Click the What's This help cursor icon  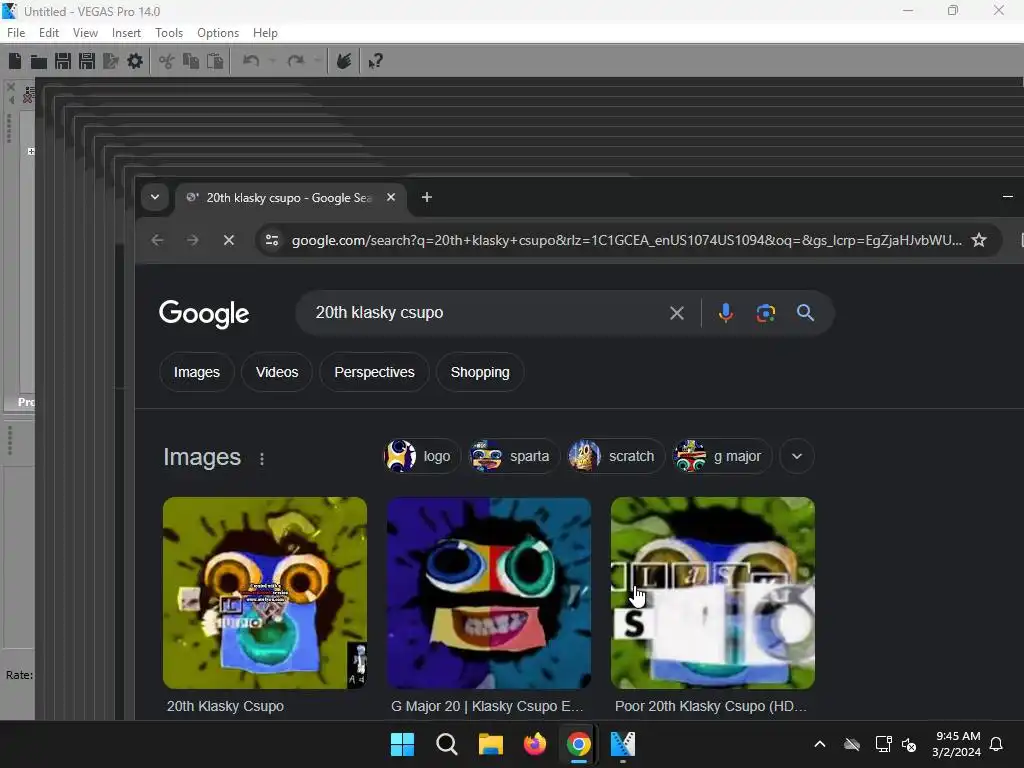(376, 61)
